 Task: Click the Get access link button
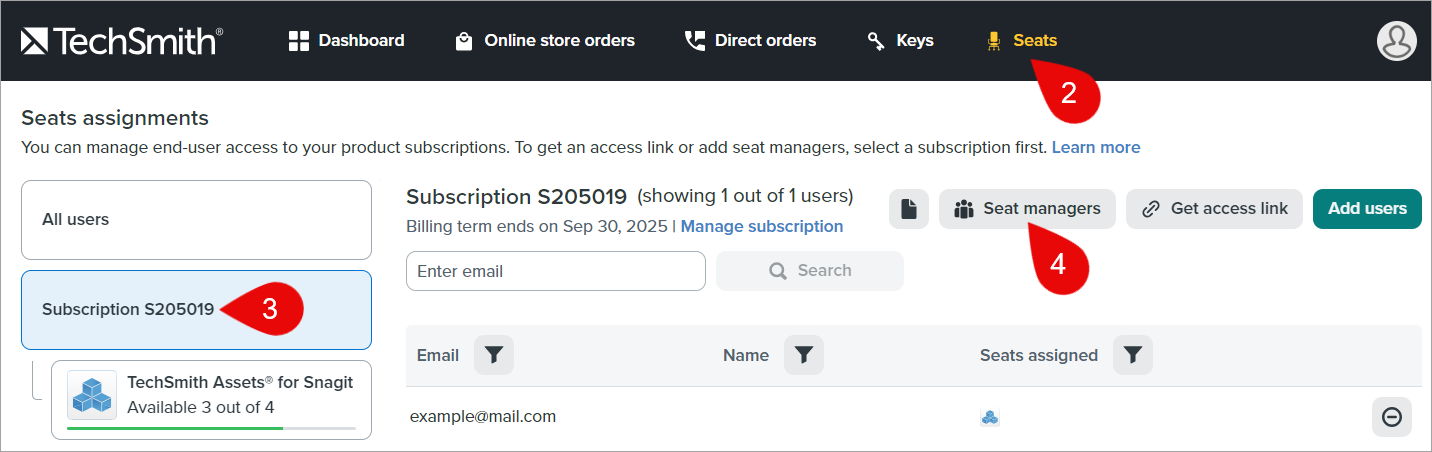point(1214,209)
